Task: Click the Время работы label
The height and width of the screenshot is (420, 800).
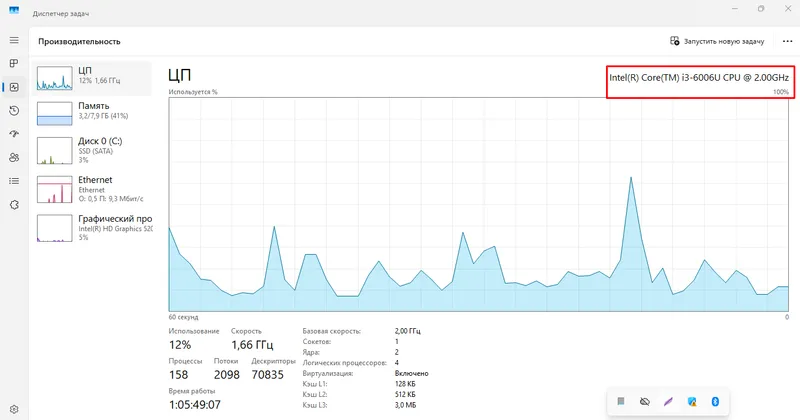Action: (192, 391)
